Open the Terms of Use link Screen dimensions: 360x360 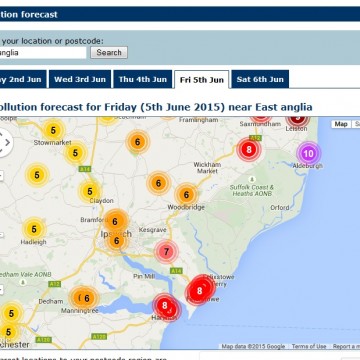[x=309, y=346]
